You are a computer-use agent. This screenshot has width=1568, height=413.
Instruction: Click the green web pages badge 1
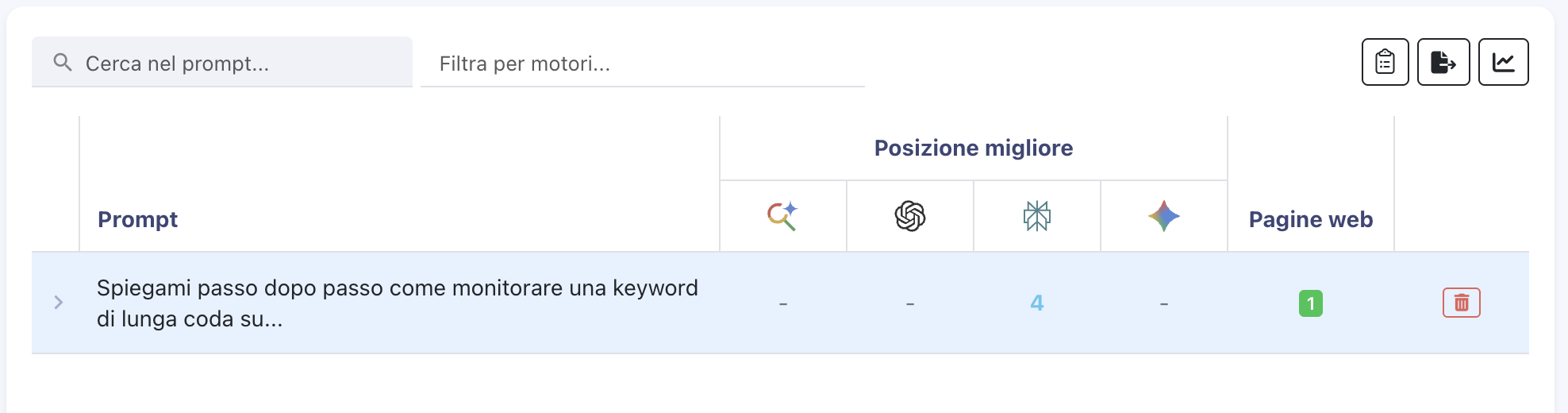pos(1310,303)
